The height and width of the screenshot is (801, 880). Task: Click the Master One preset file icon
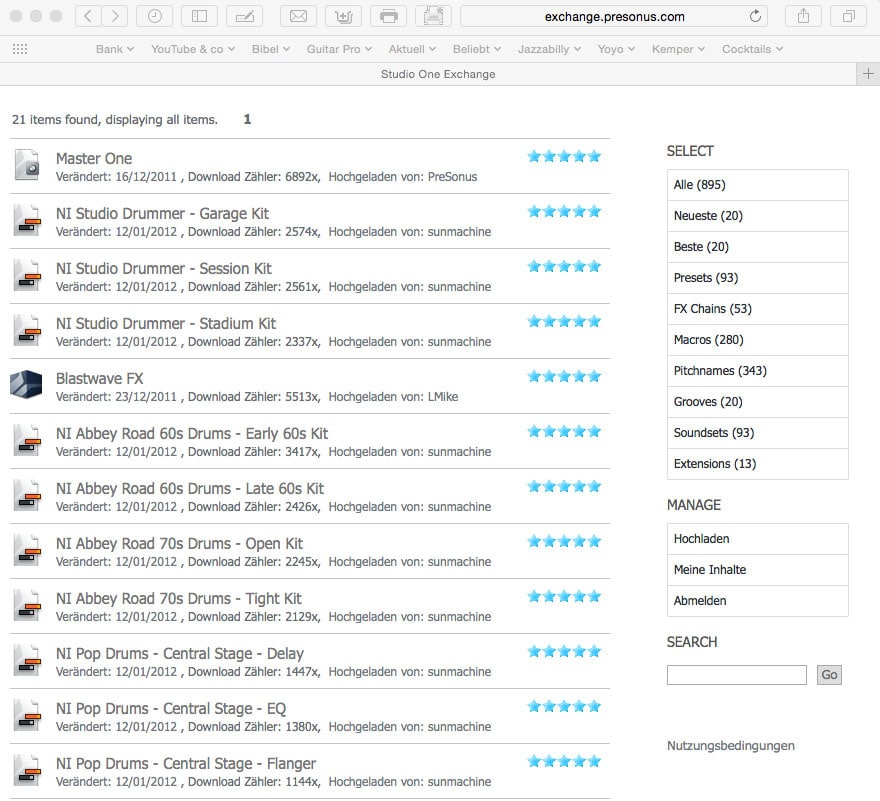pyautogui.click(x=27, y=164)
